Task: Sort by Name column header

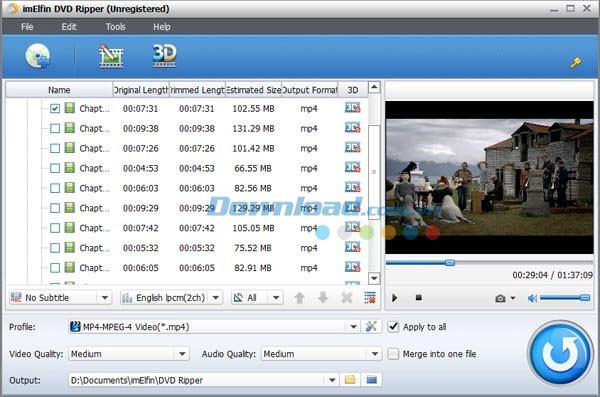Action: point(59,90)
